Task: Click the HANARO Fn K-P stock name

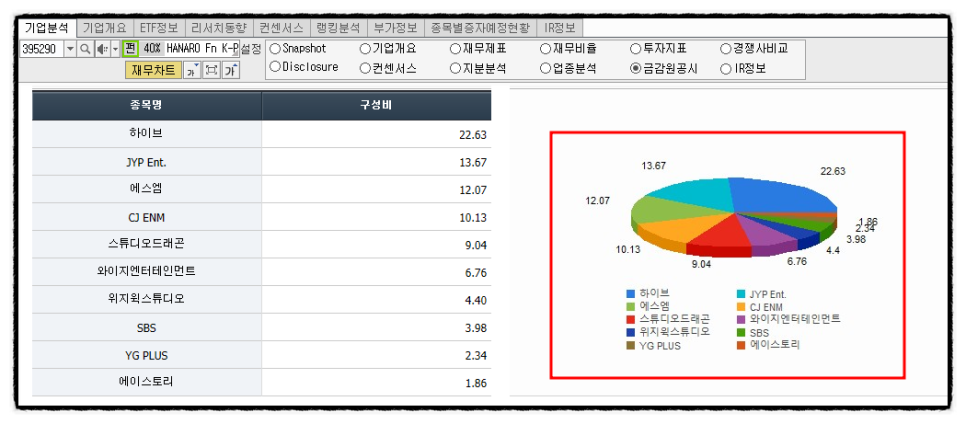Action: [x=201, y=48]
